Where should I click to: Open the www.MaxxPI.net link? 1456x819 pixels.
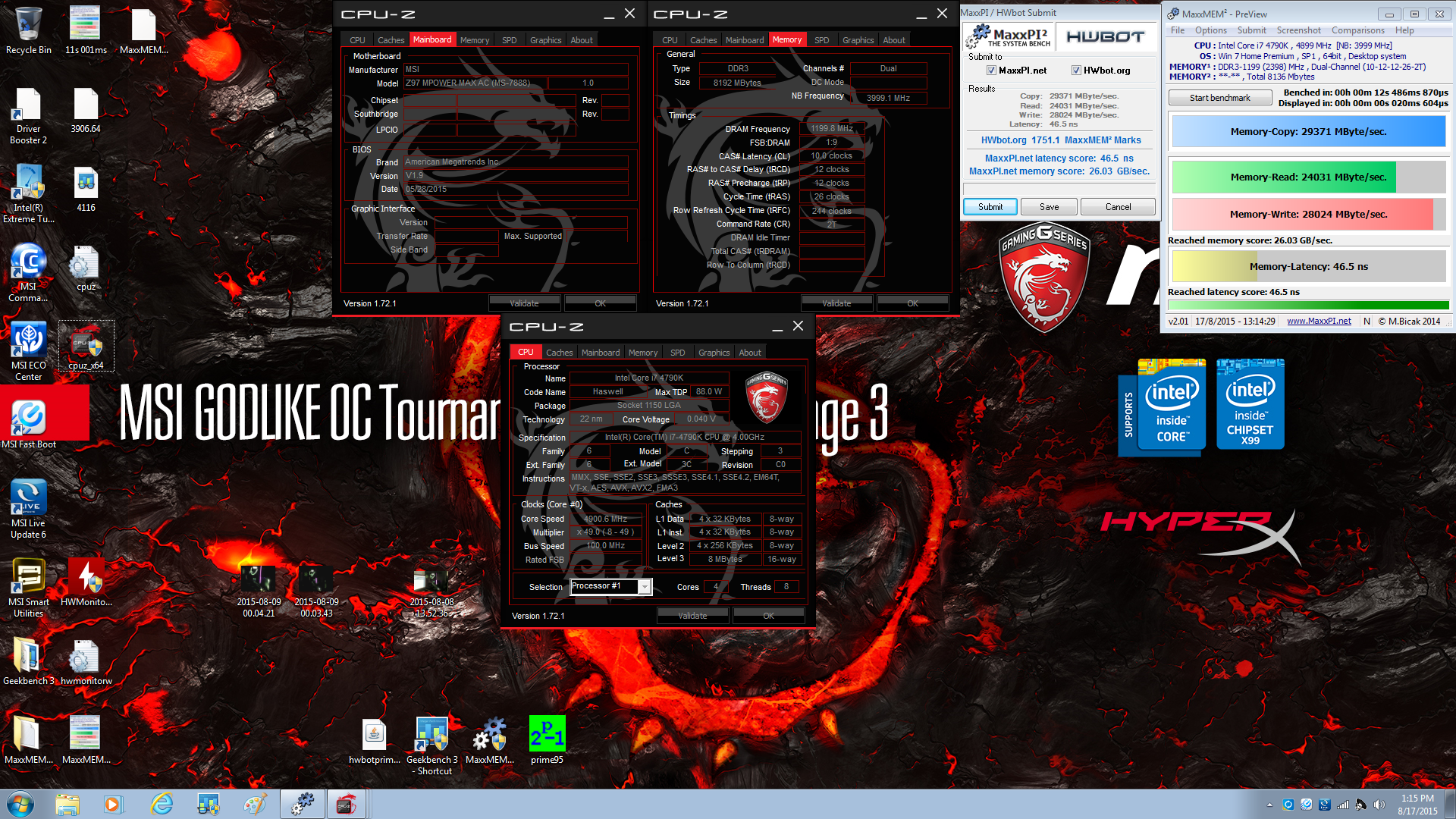click(x=1319, y=322)
